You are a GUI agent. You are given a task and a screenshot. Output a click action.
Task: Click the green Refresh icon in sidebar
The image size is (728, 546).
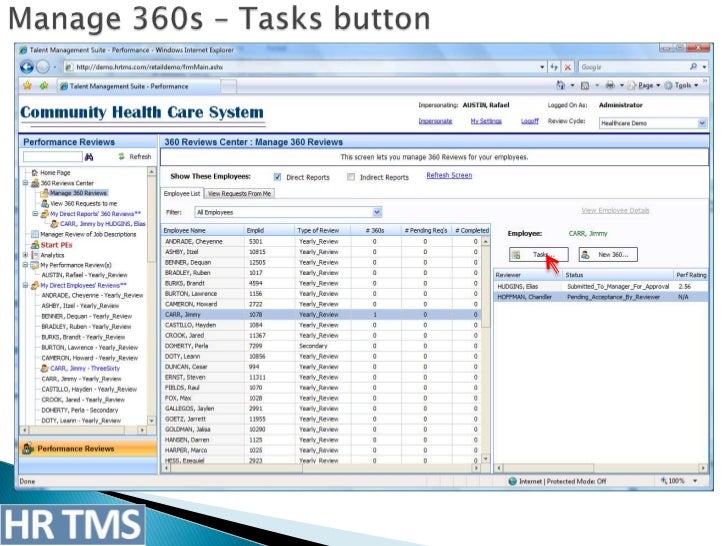click(x=122, y=156)
